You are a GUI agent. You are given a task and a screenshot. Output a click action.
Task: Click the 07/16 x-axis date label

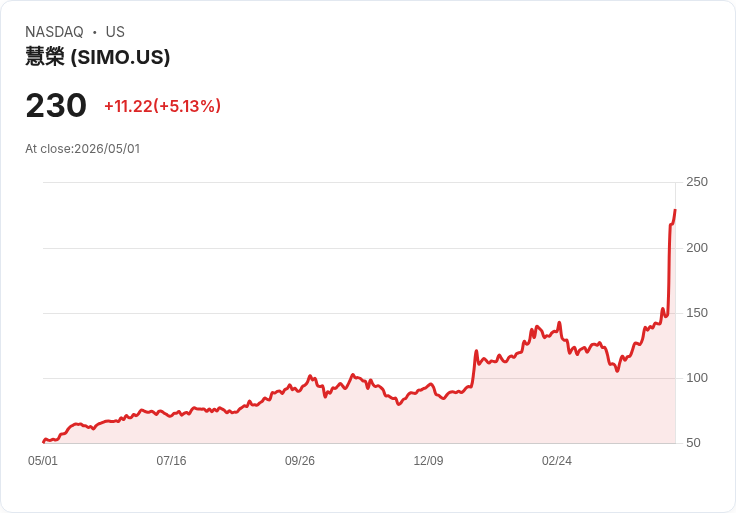[171, 461]
